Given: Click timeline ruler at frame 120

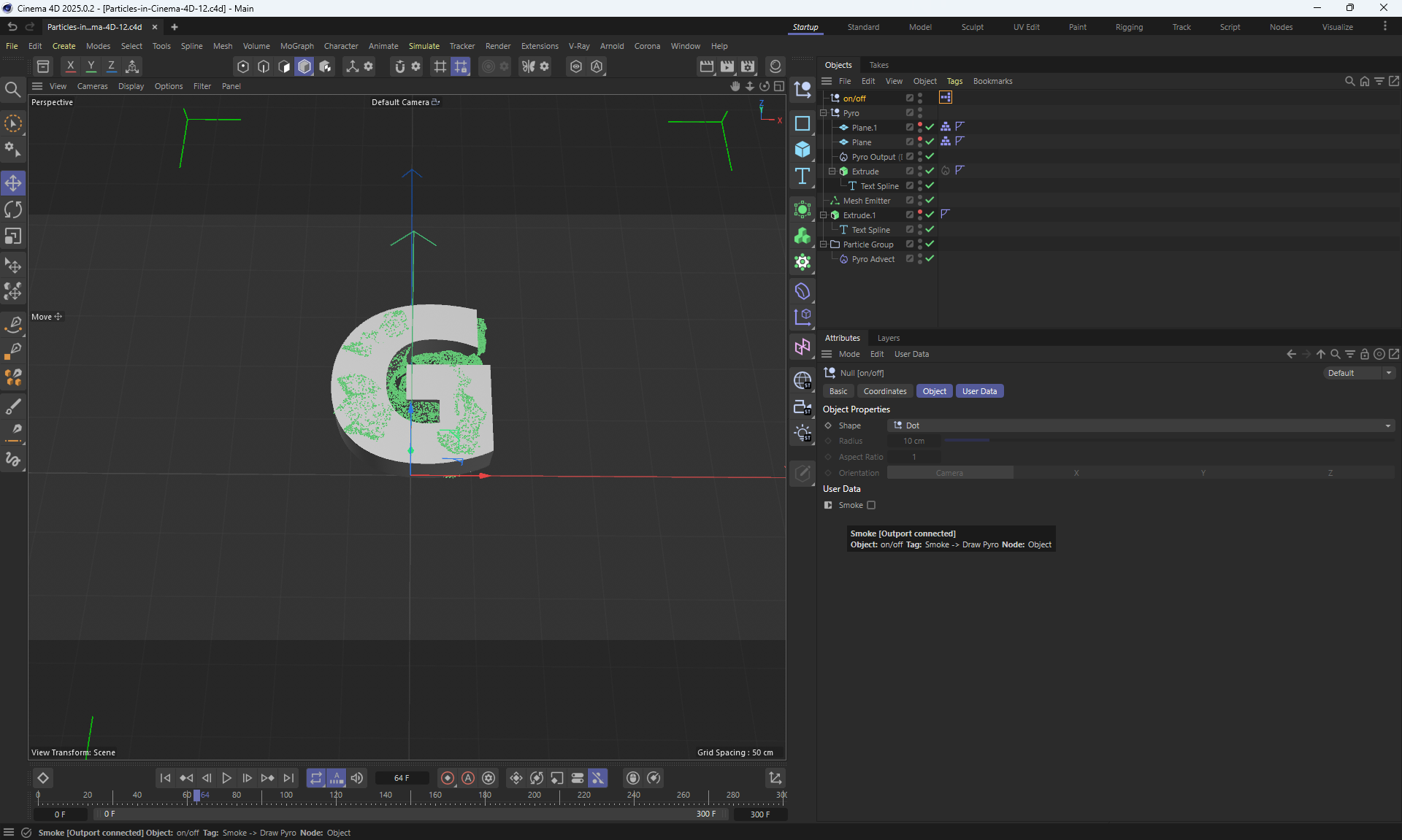Looking at the screenshot, I should (x=336, y=795).
